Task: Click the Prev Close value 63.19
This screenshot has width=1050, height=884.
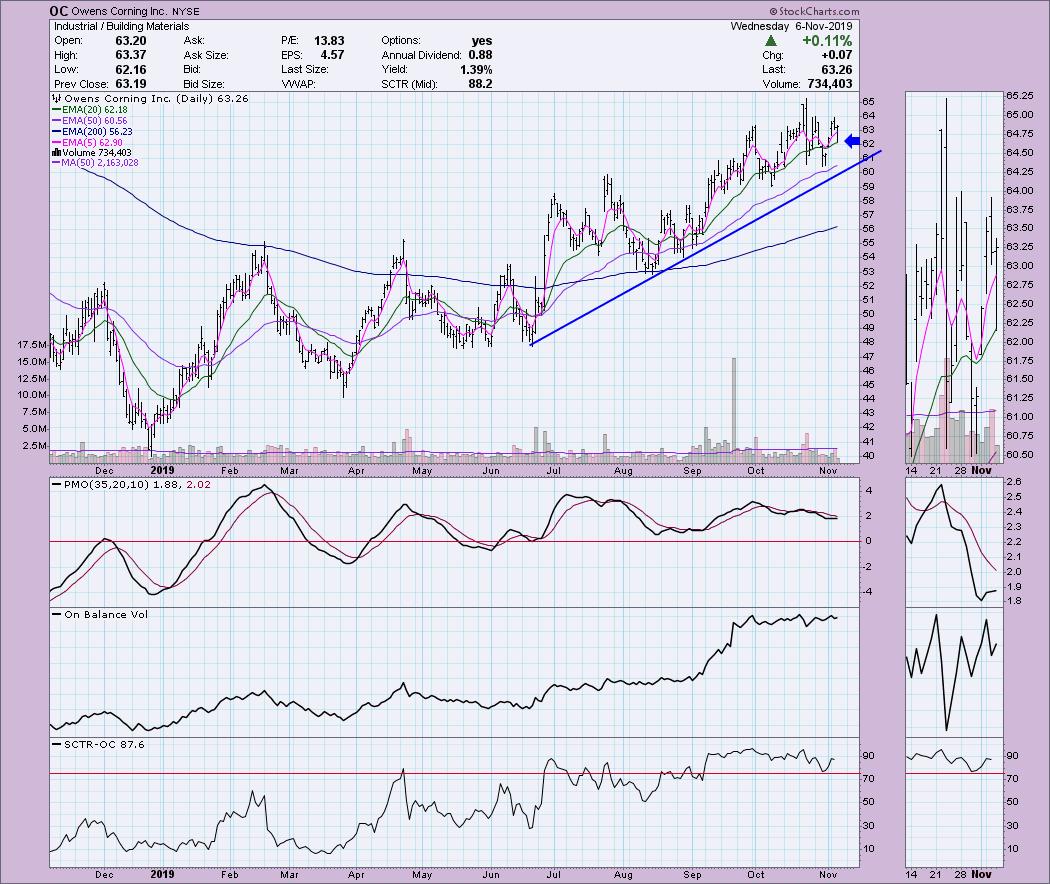Action: point(131,84)
